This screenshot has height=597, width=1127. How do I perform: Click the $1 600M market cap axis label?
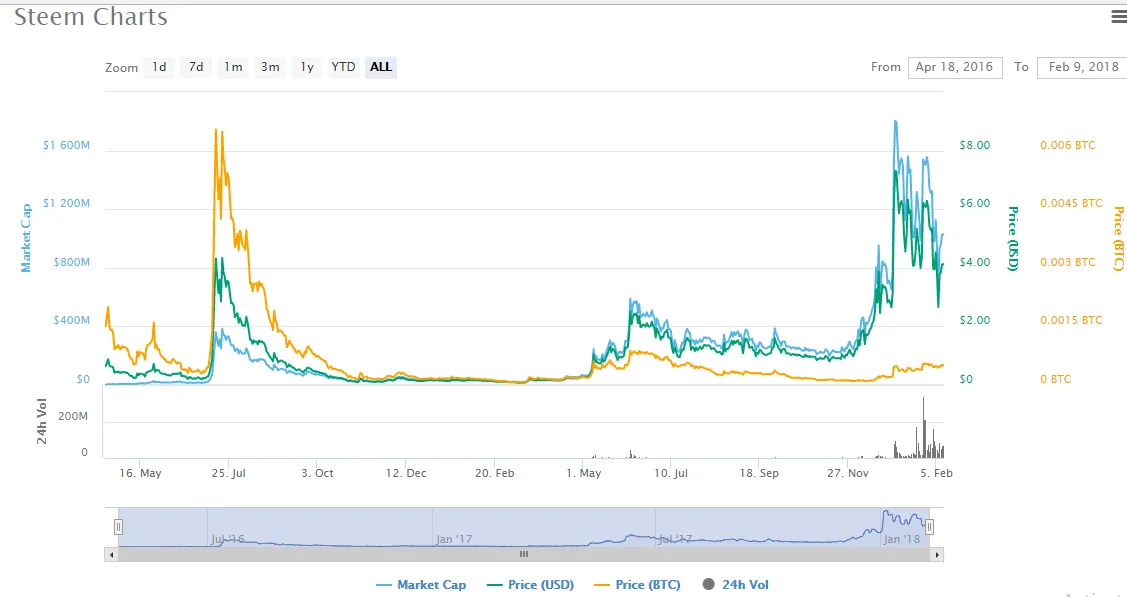click(x=66, y=145)
